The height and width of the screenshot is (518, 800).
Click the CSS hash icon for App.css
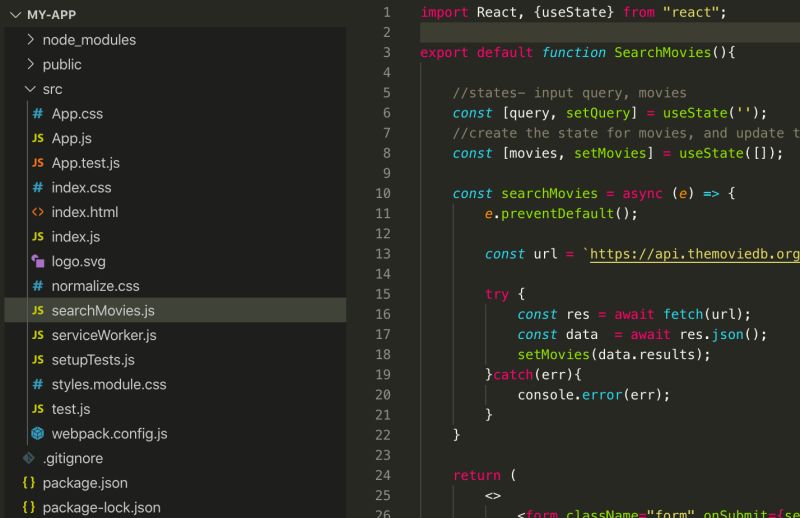(38, 113)
